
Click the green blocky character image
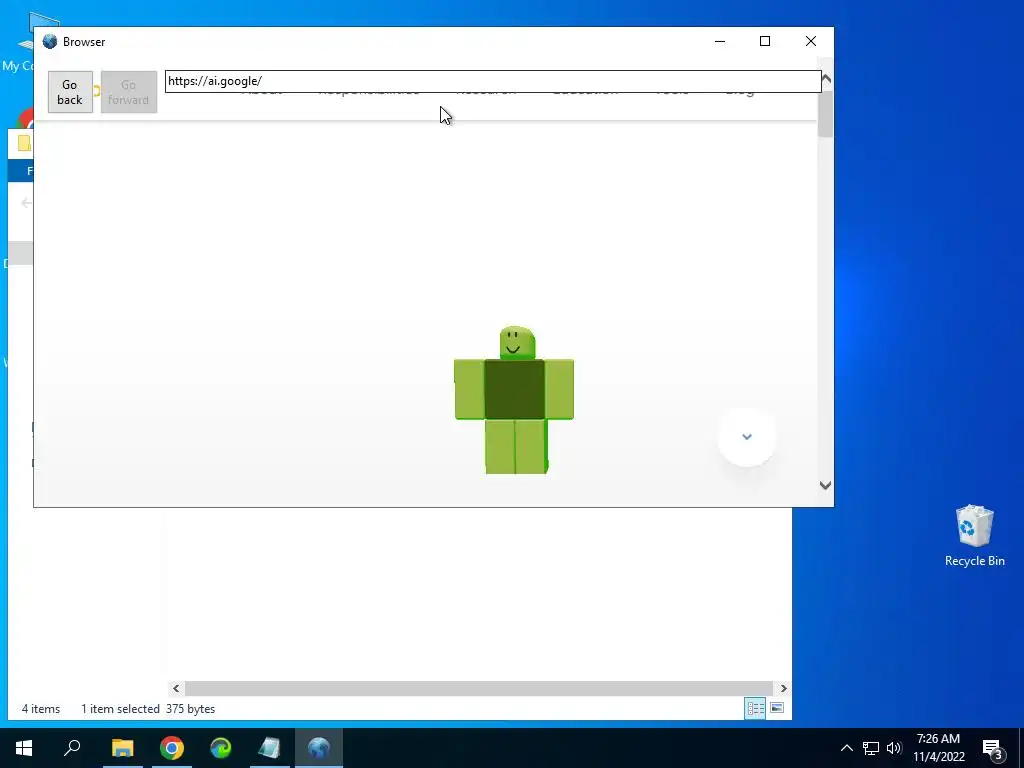coord(514,400)
